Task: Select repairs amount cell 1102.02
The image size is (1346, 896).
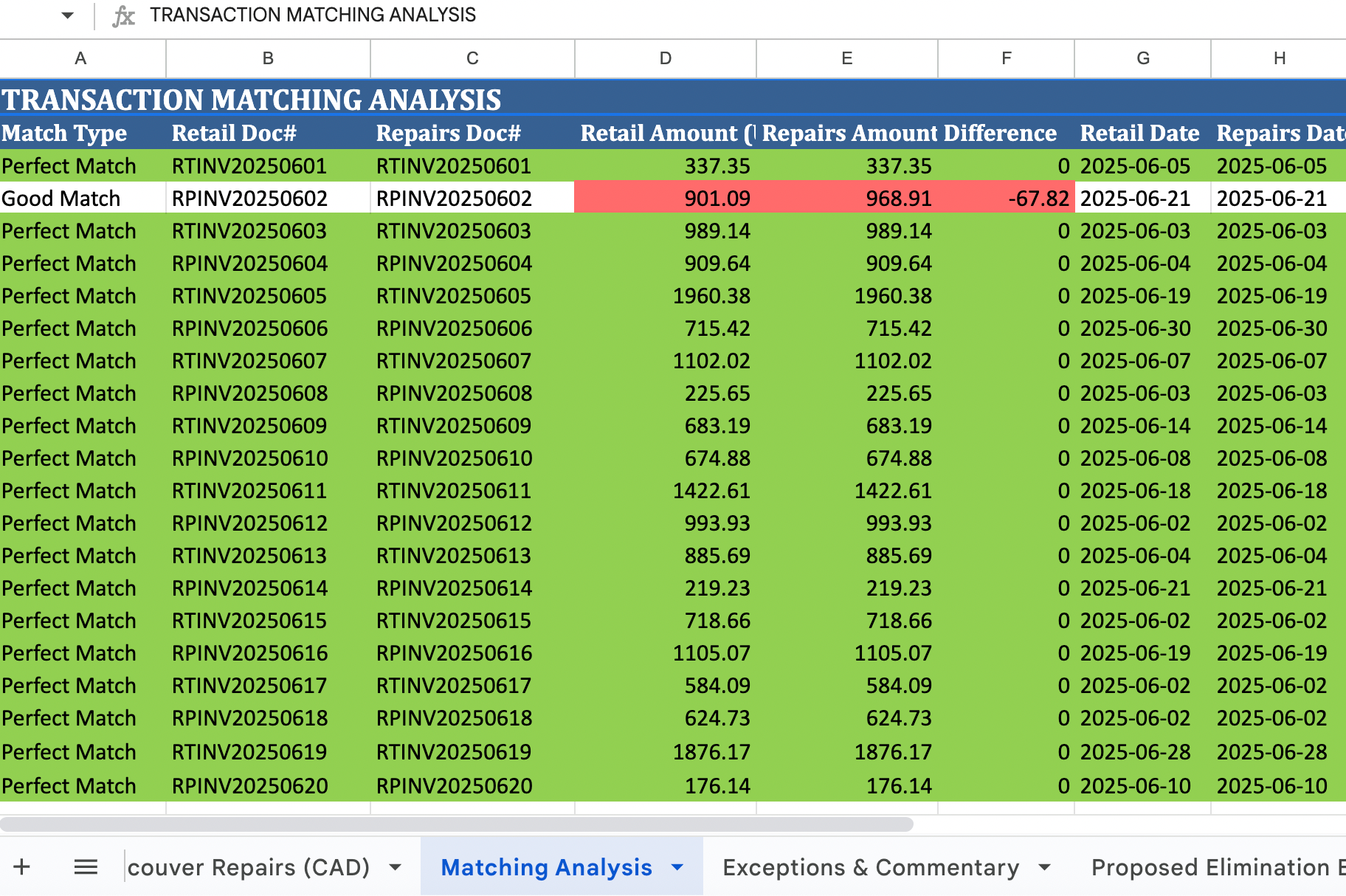Action: 847,360
